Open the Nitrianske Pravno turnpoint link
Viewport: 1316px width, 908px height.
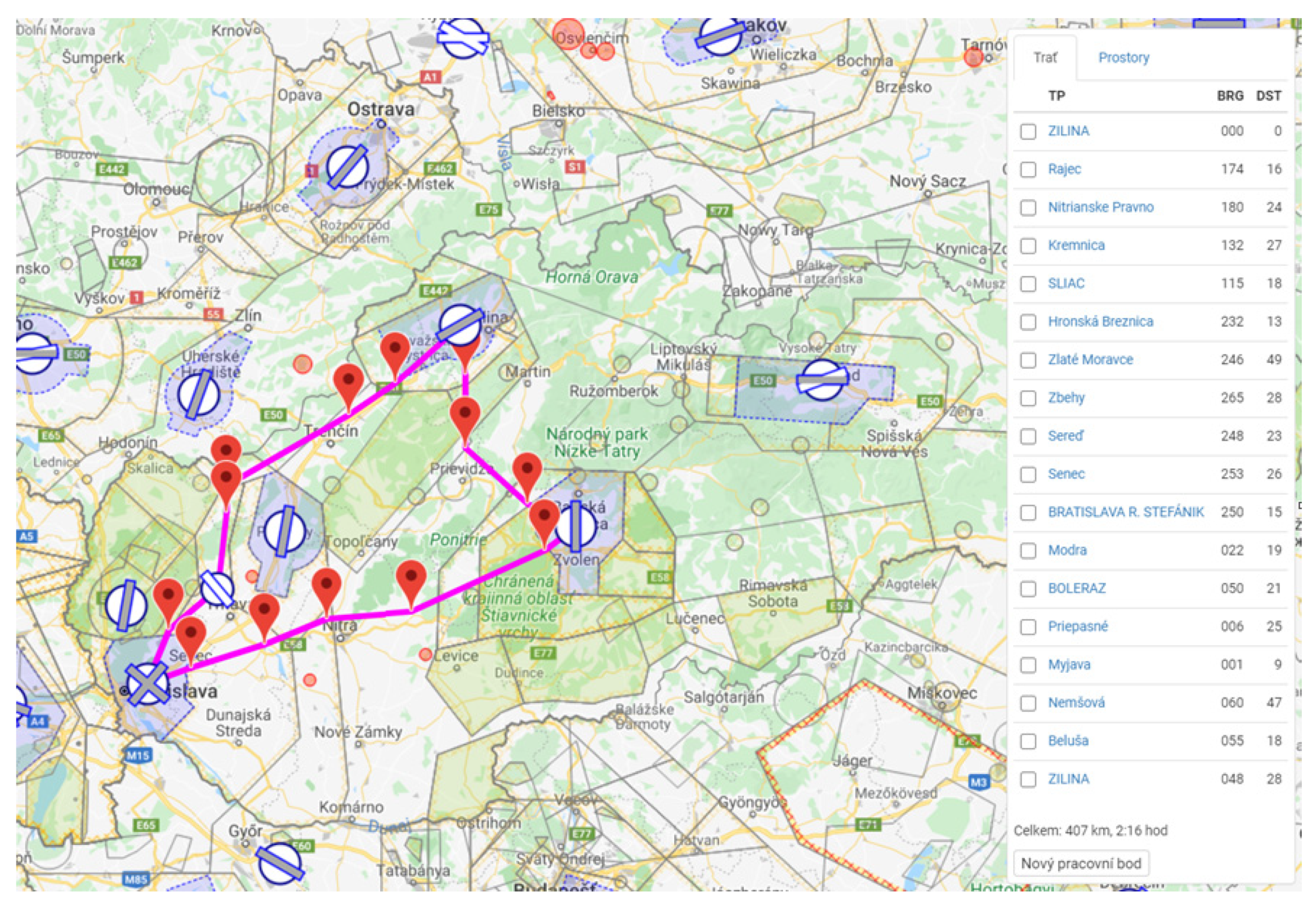coord(1100,207)
